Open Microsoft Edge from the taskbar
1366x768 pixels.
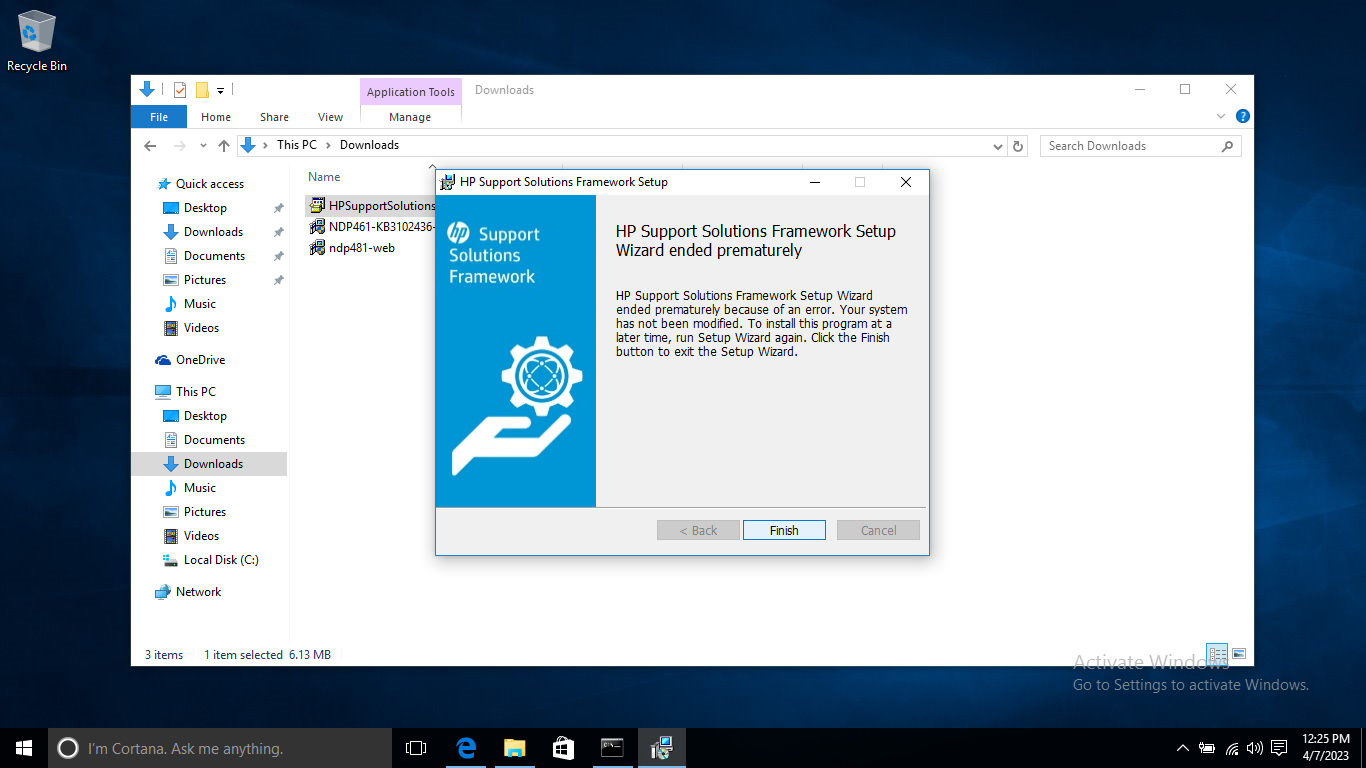(465, 747)
